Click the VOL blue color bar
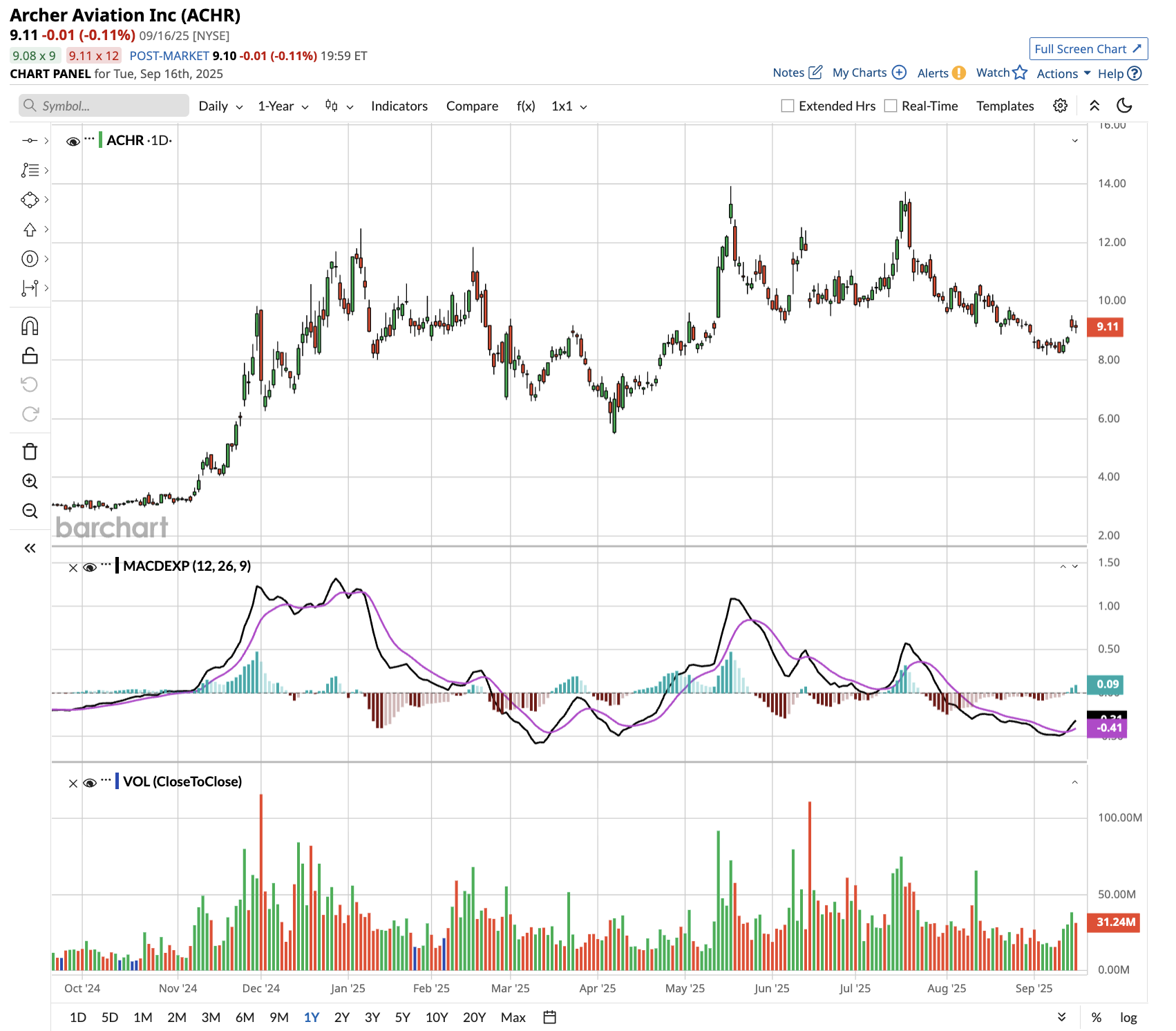1176x1031 pixels. (x=117, y=782)
